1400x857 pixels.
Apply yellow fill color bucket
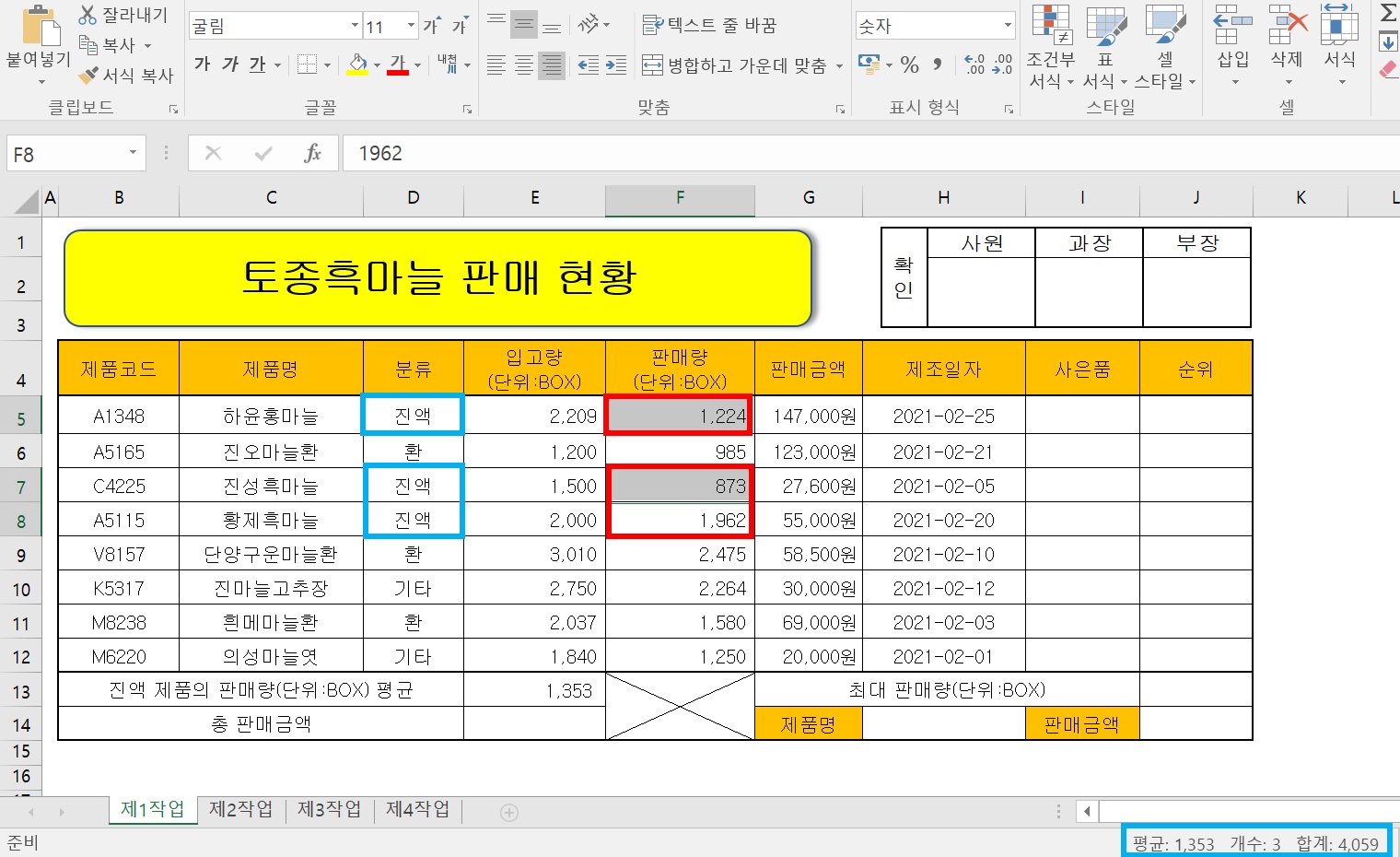[357, 64]
